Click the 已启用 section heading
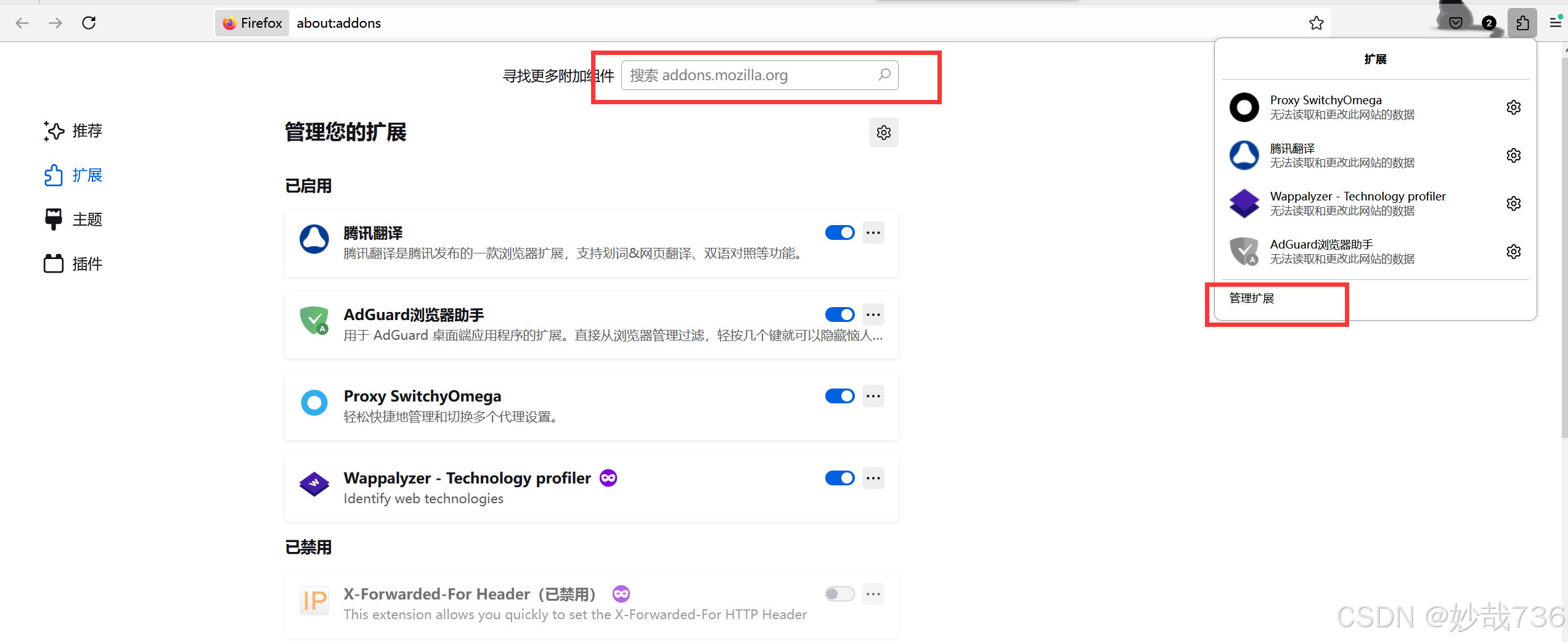 pyautogui.click(x=308, y=186)
